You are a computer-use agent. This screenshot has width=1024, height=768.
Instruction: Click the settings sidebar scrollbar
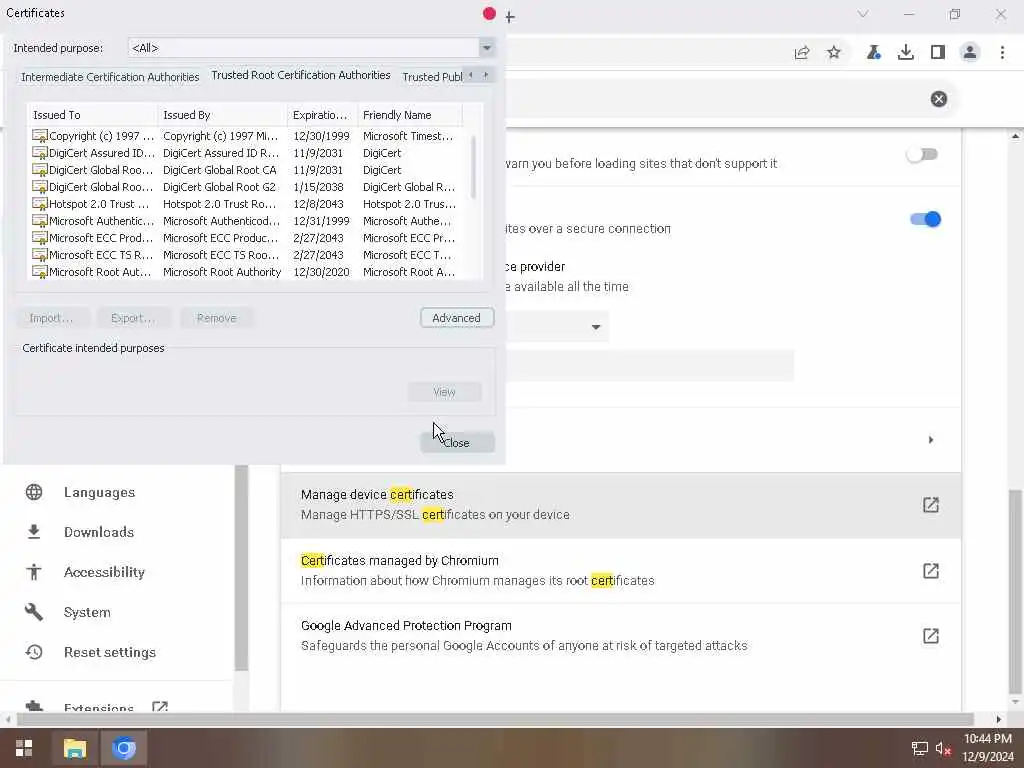241,568
